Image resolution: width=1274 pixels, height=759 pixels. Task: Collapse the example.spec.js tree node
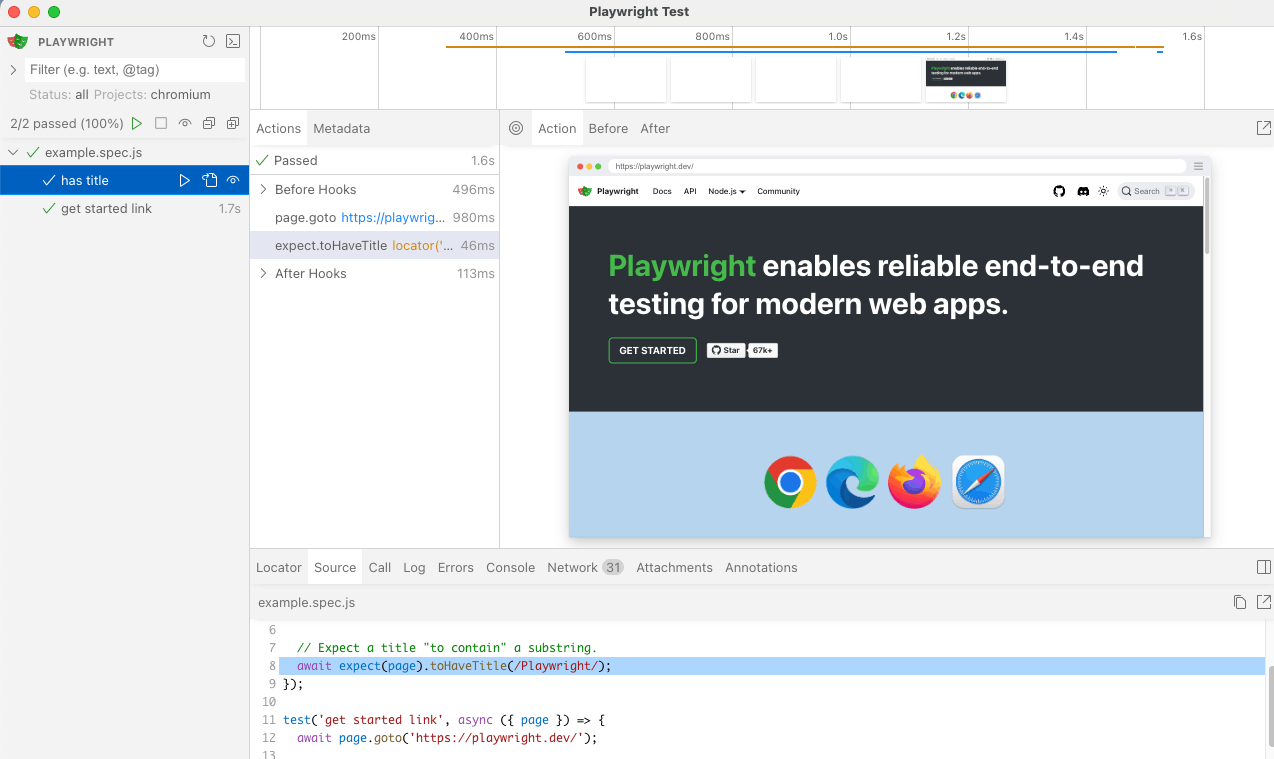click(13, 153)
